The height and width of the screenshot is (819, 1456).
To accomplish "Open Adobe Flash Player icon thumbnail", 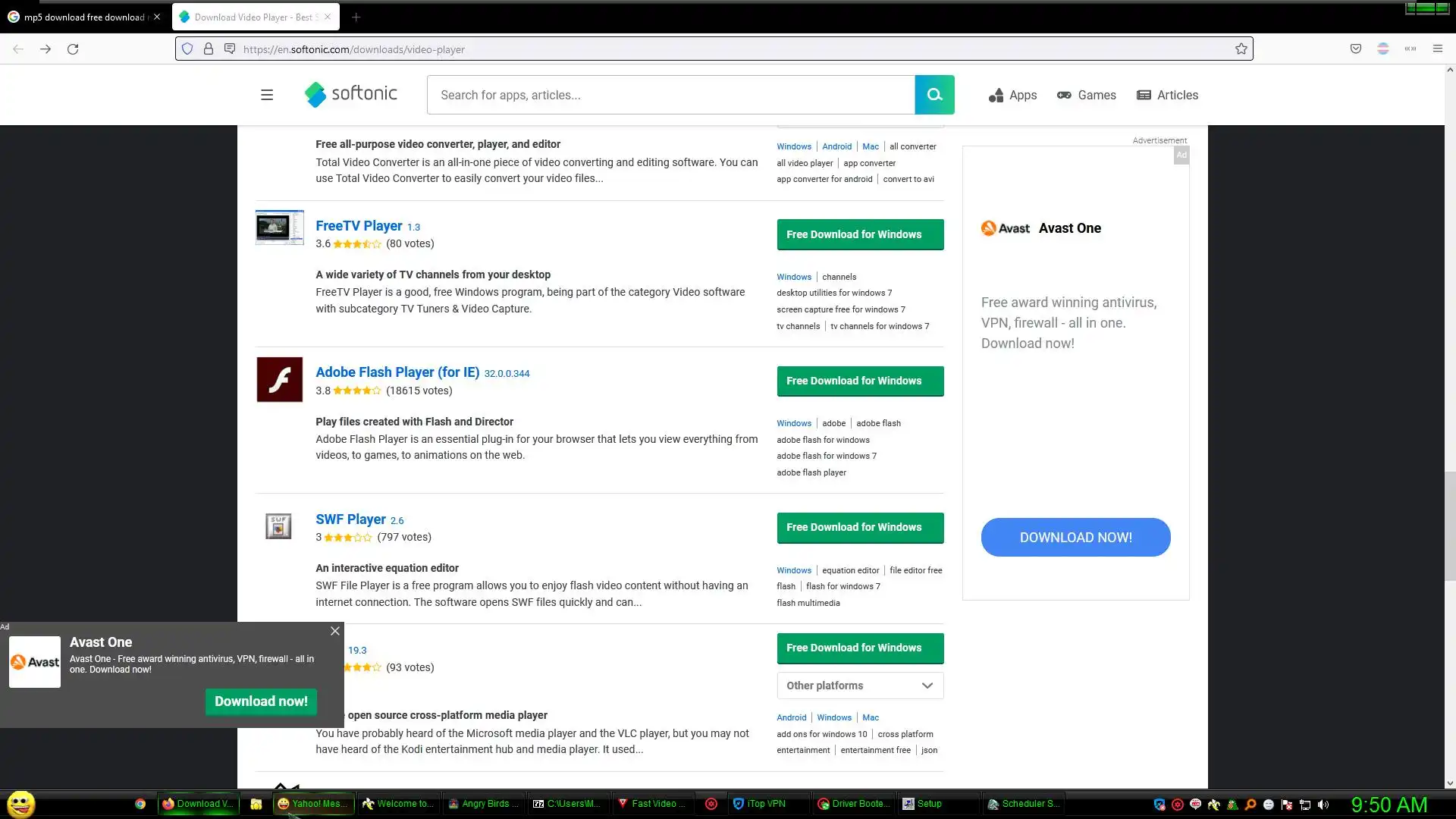I will pyautogui.click(x=279, y=379).
